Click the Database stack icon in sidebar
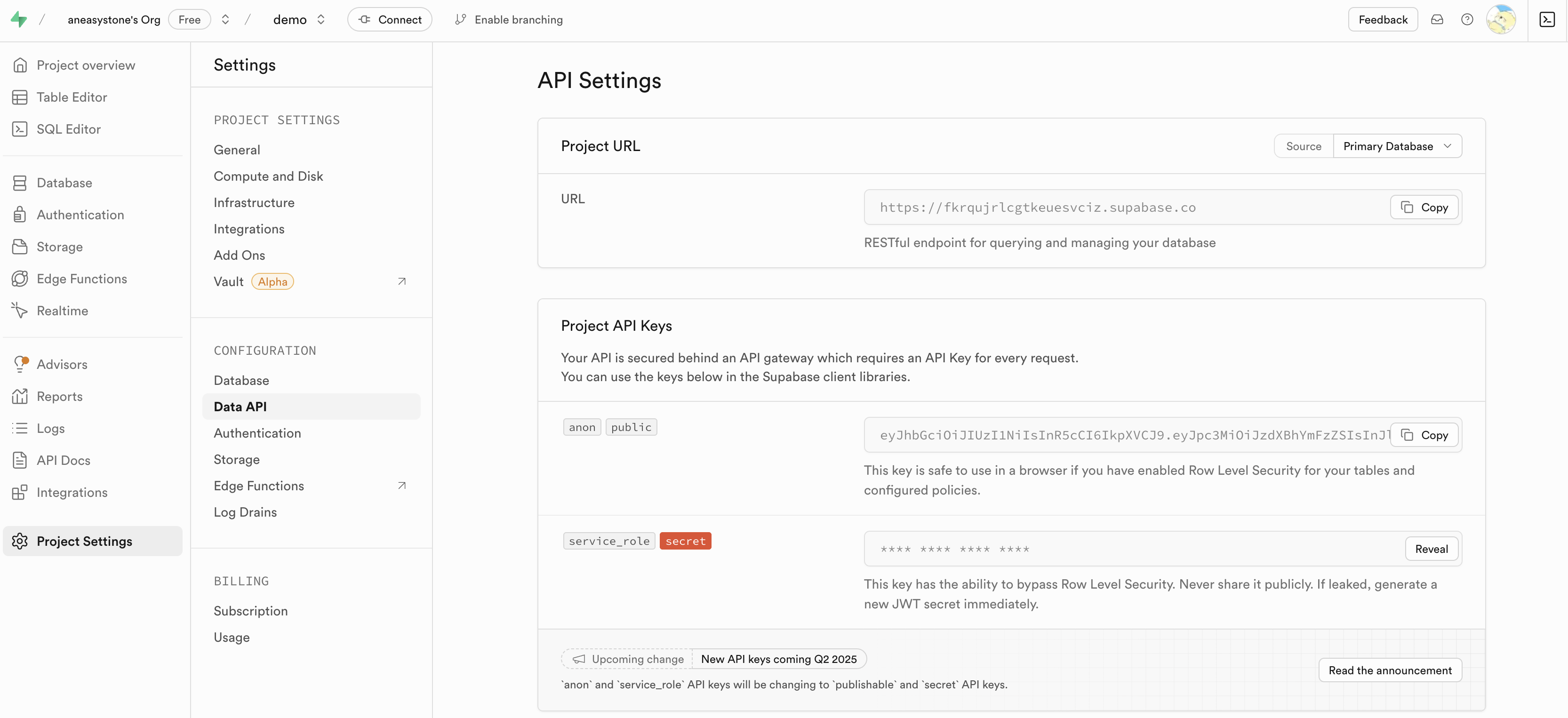Screen dimensions: 1568x718 tap(20, 183)
